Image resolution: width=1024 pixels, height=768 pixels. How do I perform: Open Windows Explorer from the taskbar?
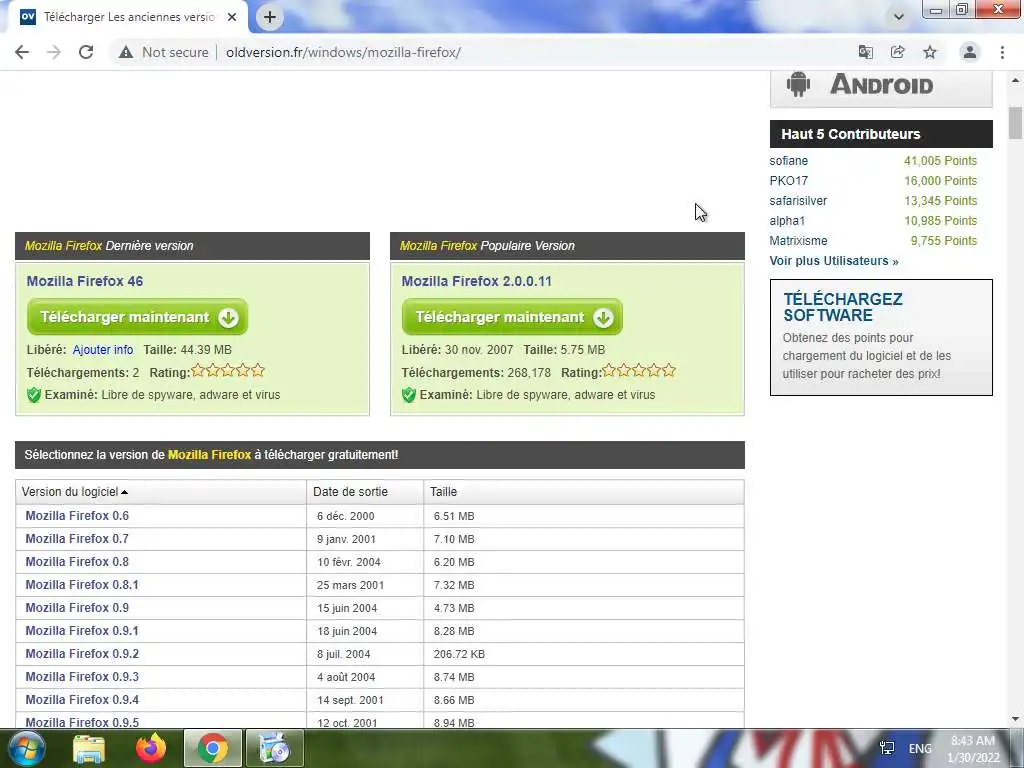[89, 748]
